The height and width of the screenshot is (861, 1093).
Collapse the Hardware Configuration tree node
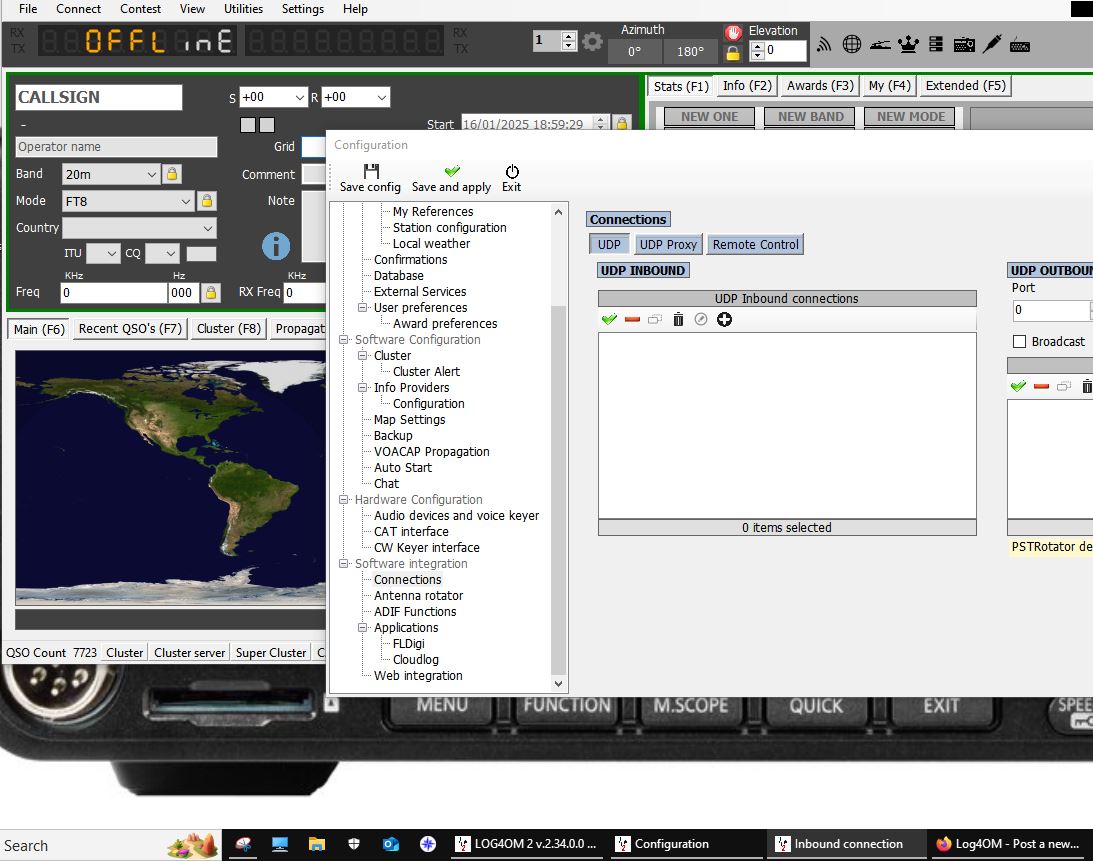click(x=344, y=500)
